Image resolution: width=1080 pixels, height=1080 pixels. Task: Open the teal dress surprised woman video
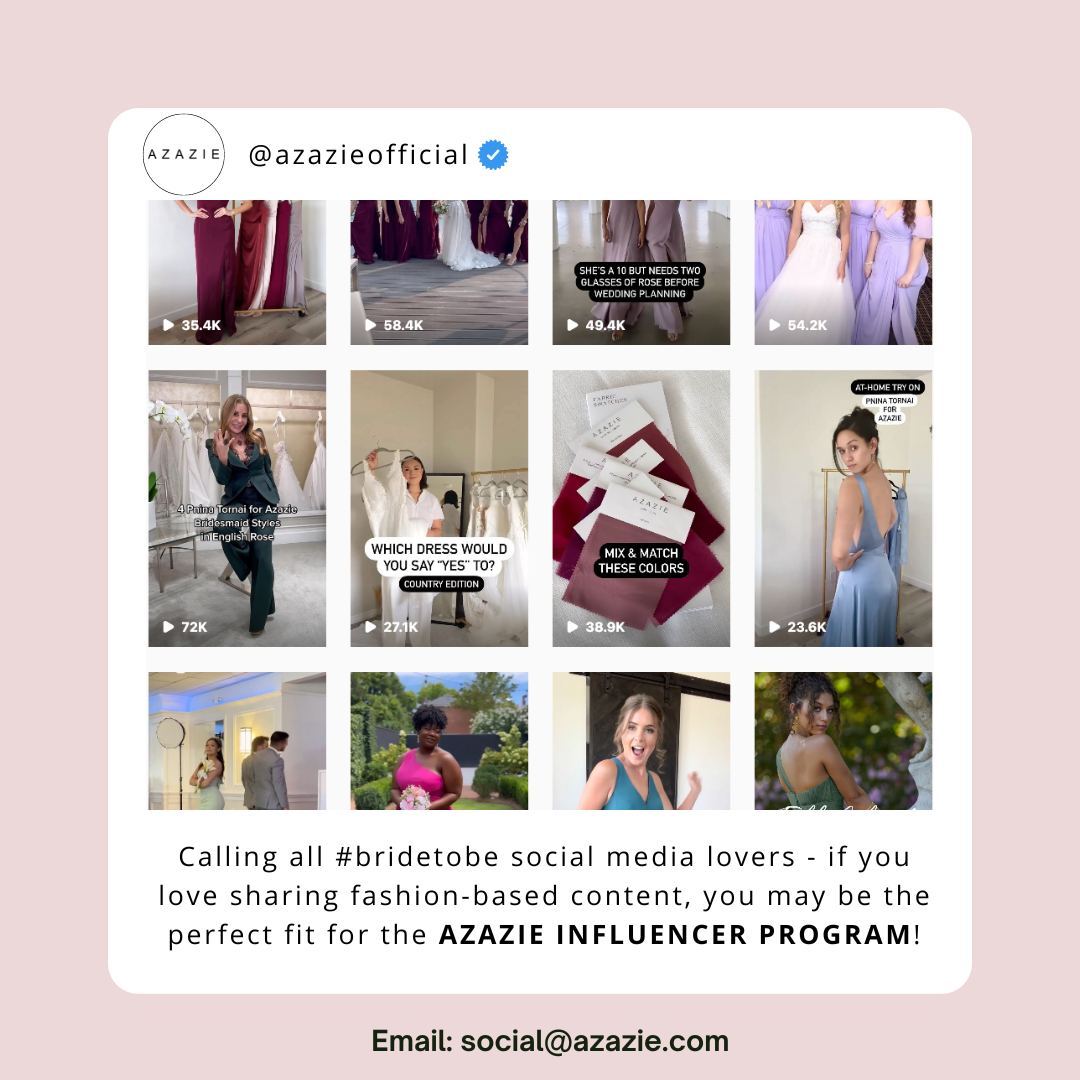pyautogui.click(x=641, y=740)
